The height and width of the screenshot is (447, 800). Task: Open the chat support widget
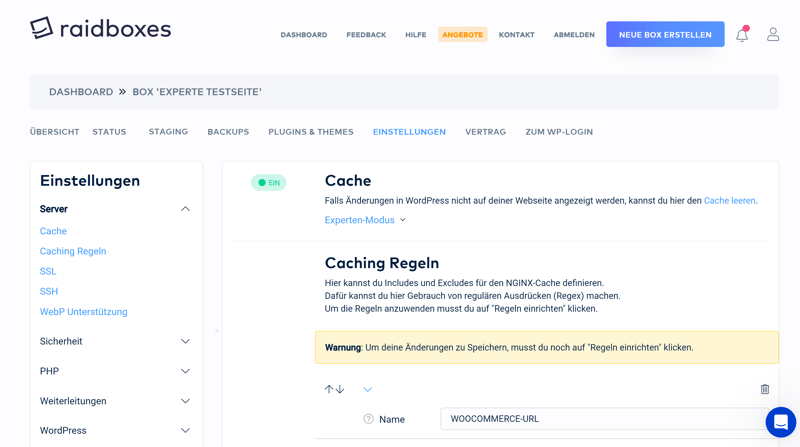point(780,422)
